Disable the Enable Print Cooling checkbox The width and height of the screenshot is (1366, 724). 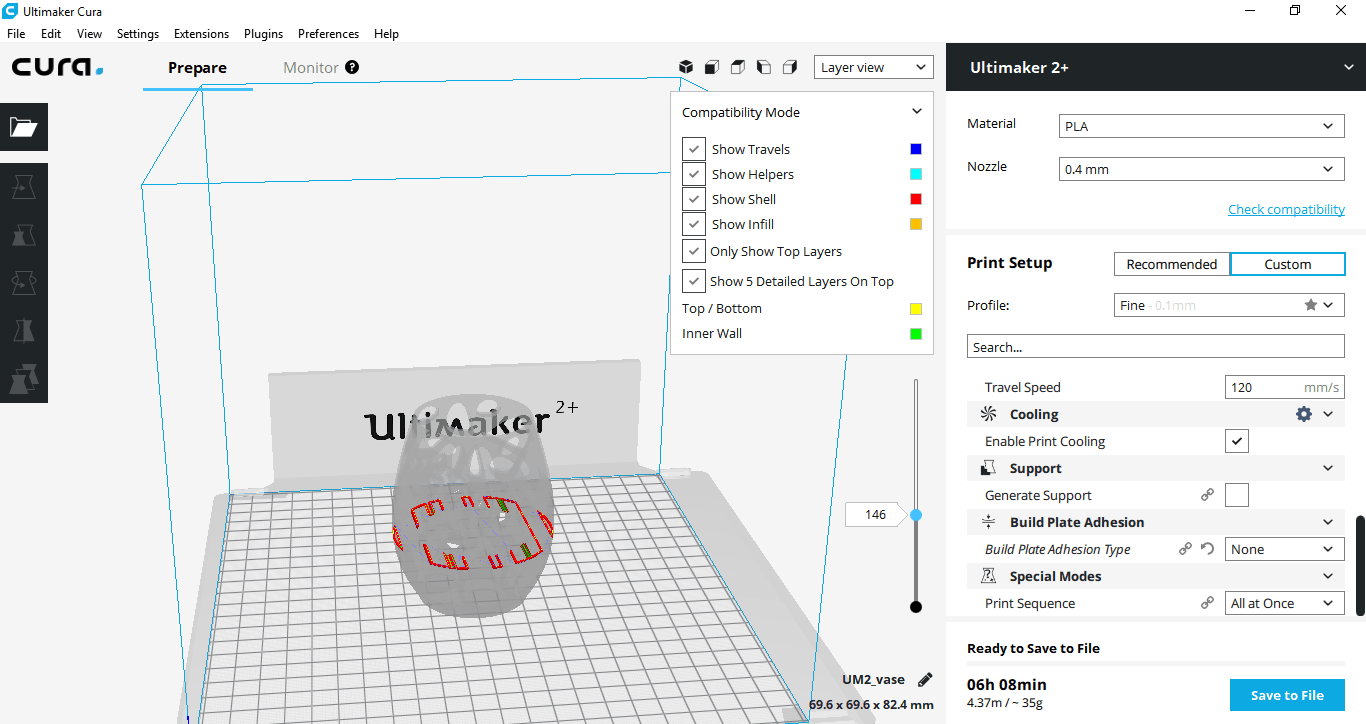[x=1237, y=441]
